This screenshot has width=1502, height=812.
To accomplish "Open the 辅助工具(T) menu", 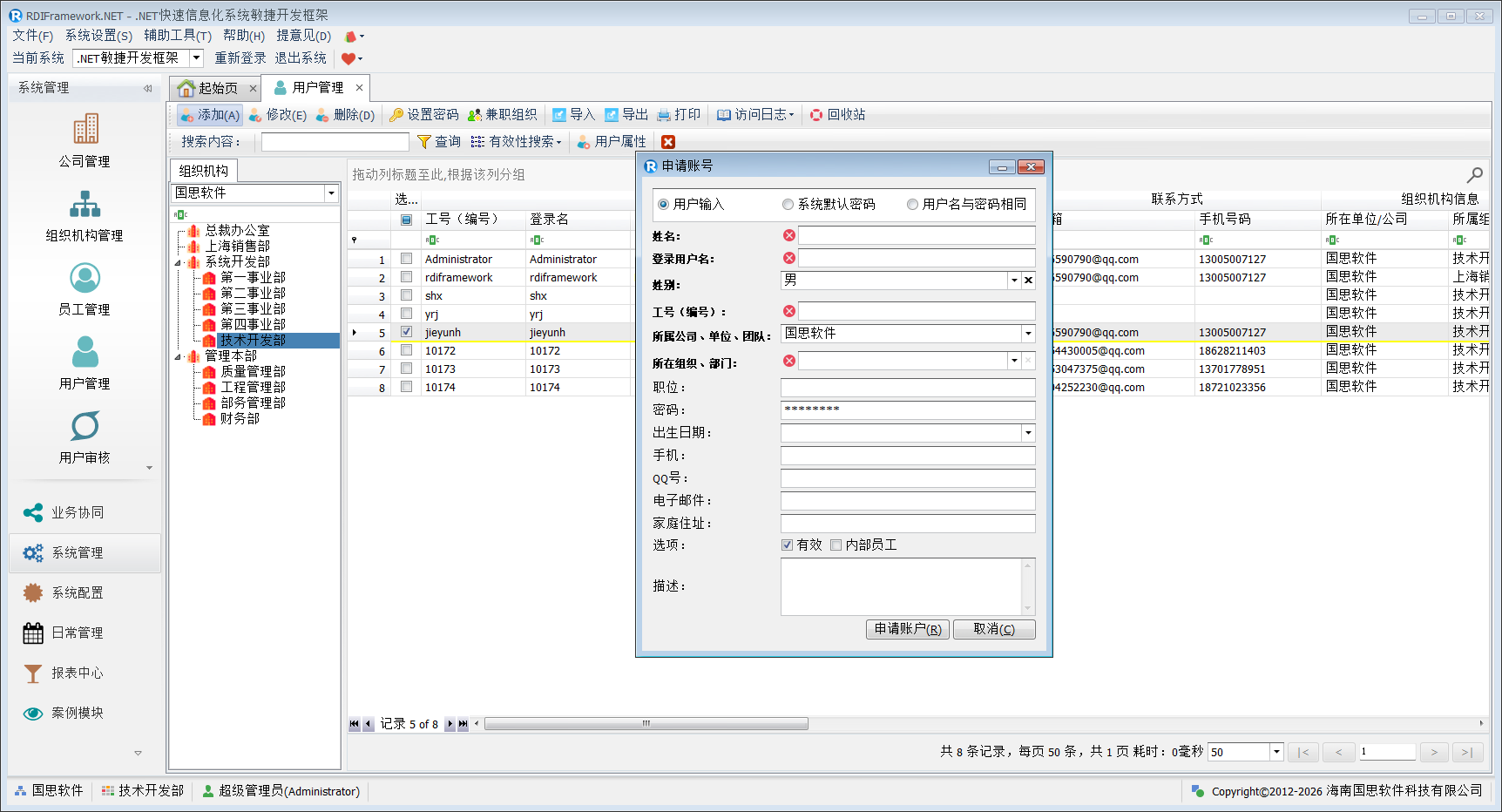I will pos(178,36).
